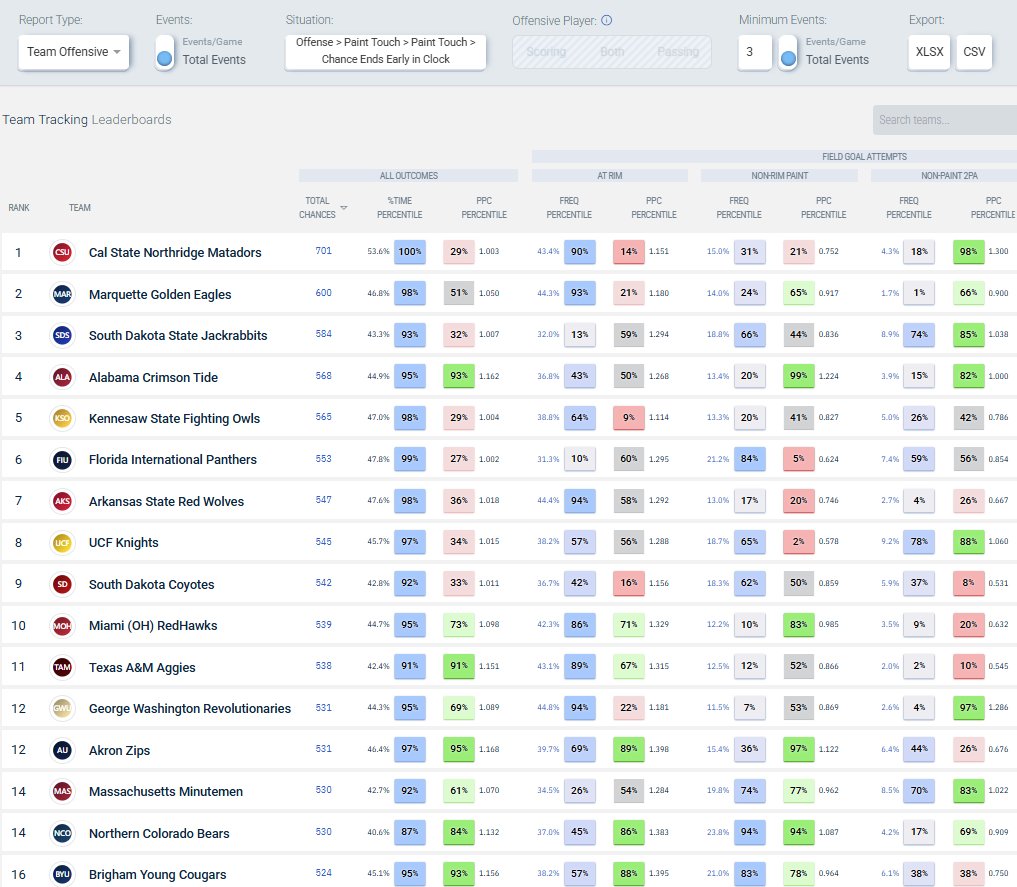
Task: Open Marquette Golden Eagles total chances 600
Action: coord(324,292)
